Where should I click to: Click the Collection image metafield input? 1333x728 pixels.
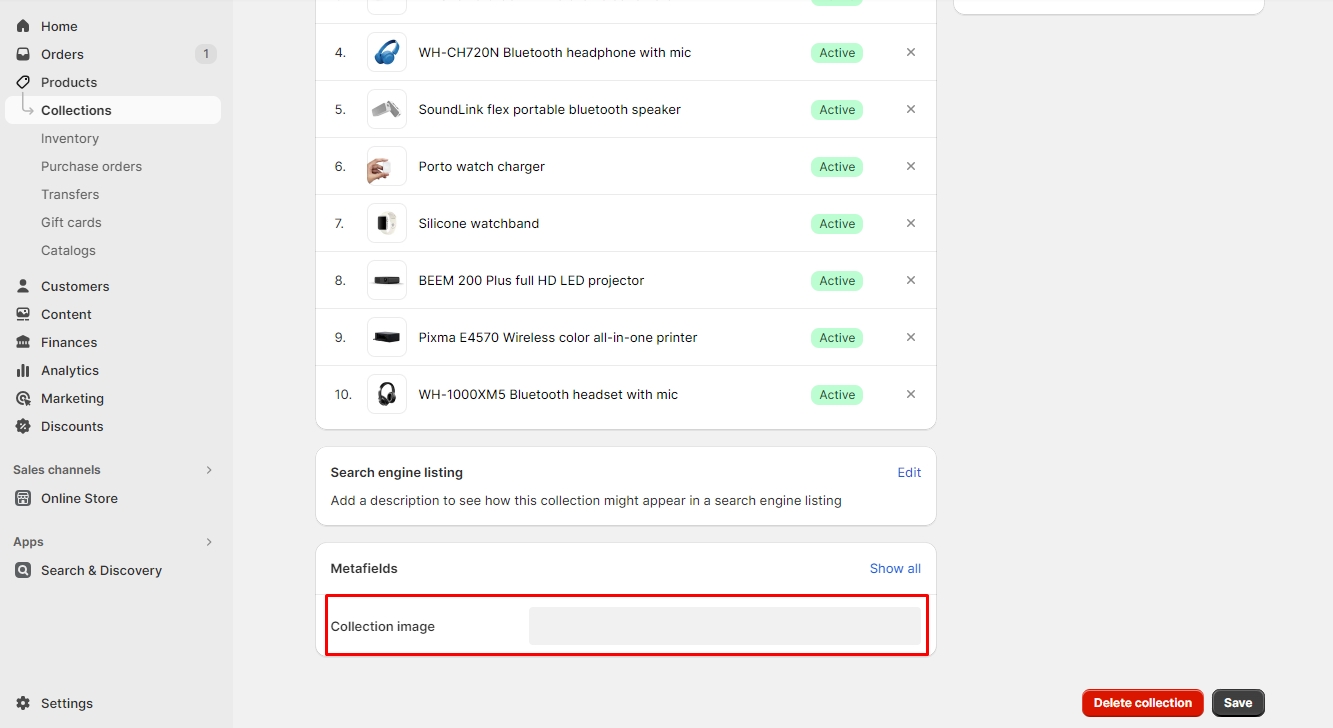point(724,626)
